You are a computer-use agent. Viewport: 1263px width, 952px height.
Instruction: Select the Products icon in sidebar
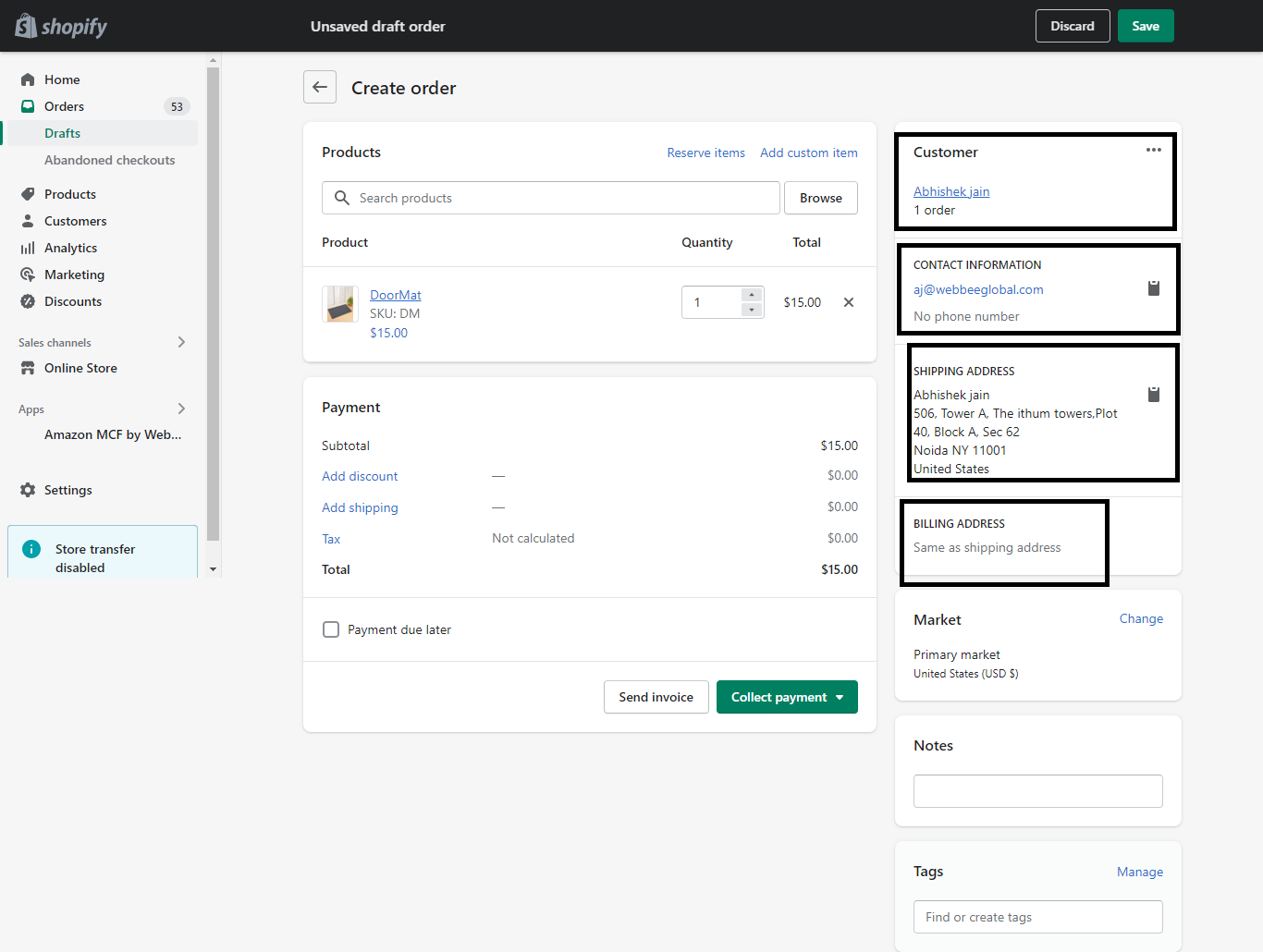28,193
